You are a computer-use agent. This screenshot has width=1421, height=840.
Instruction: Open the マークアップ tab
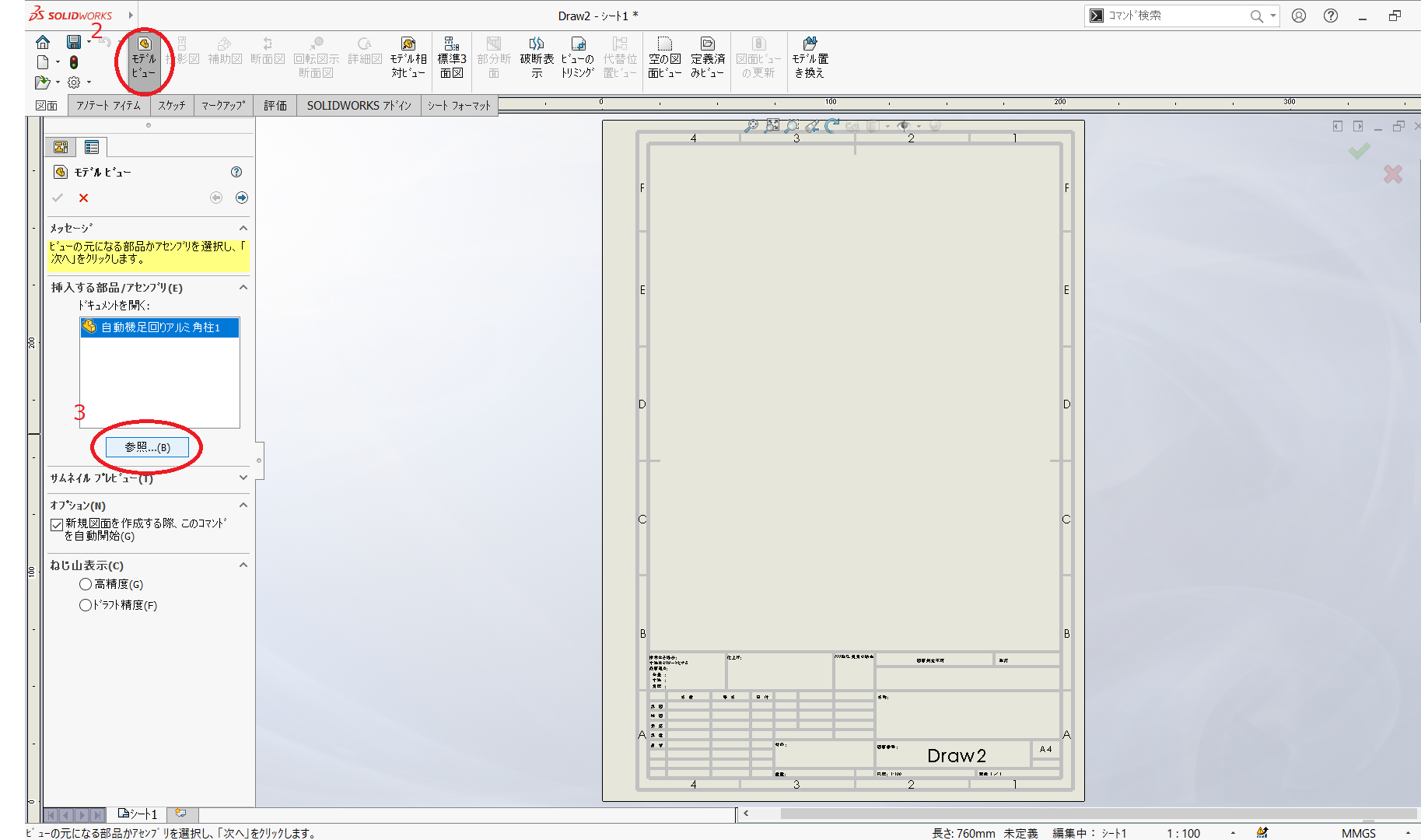pyautogui.click(x=223, y=106)
